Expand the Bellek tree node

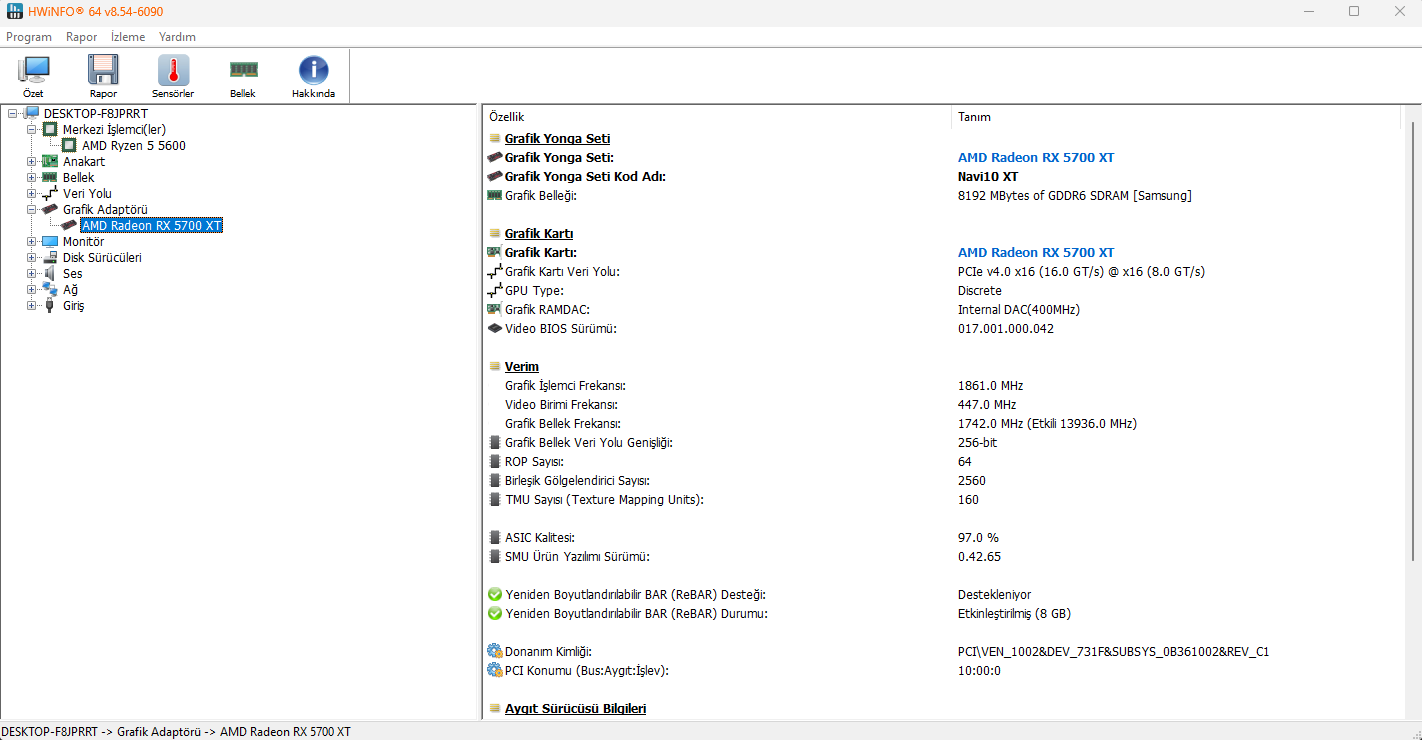32,177
